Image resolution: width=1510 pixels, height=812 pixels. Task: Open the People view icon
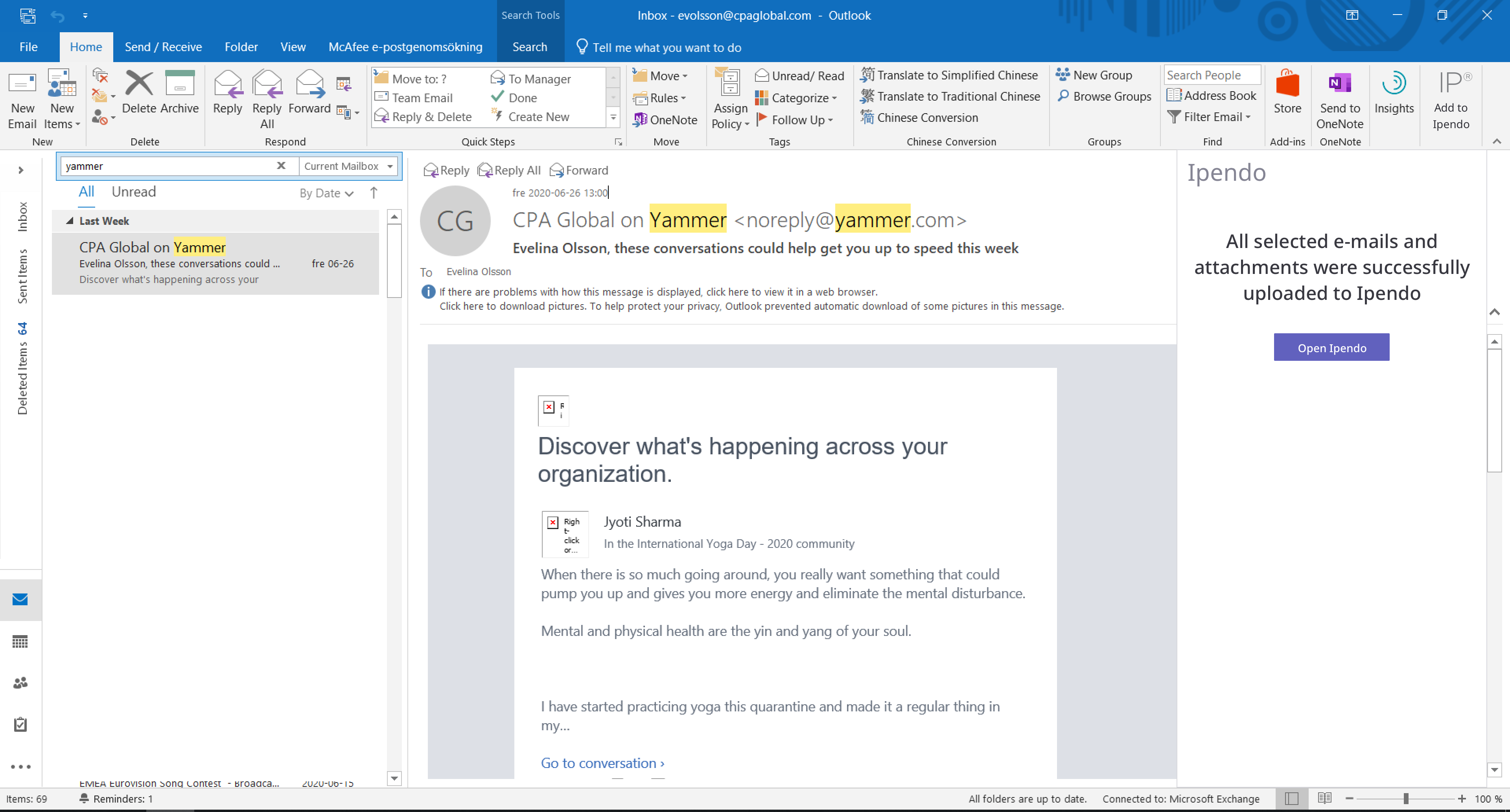pos(20,683)
